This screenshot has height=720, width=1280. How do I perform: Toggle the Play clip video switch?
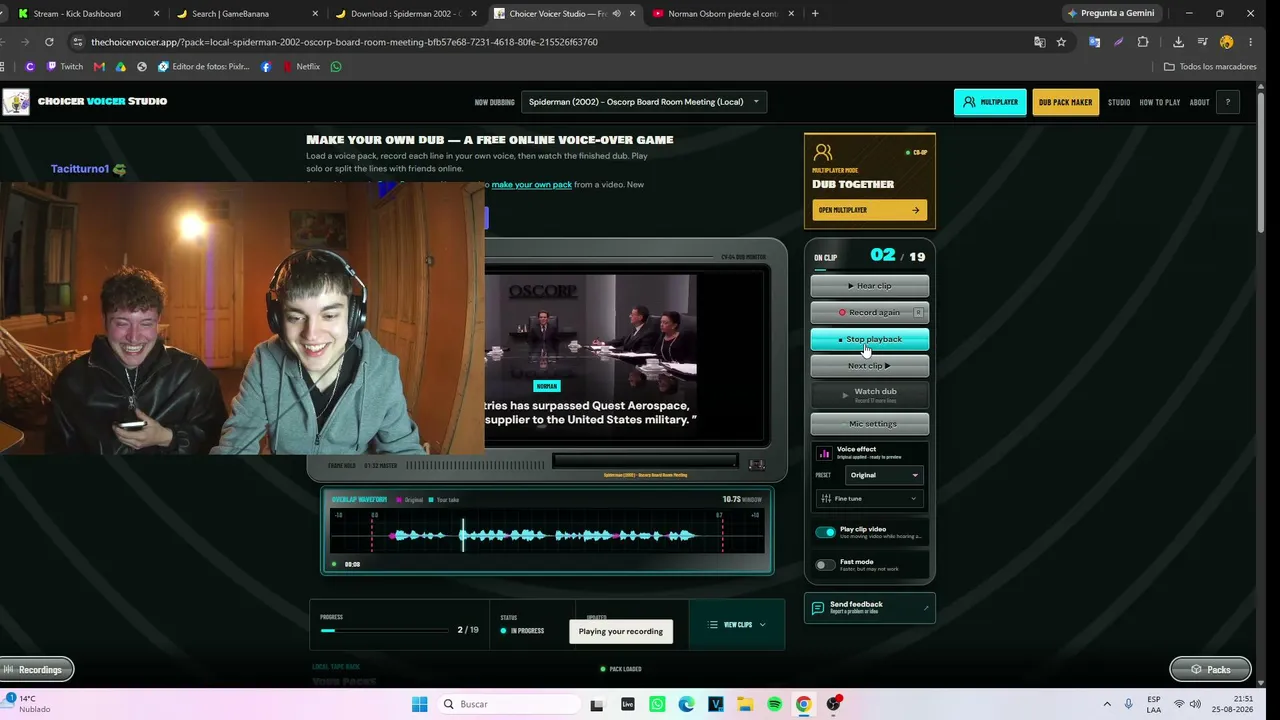point(825,532)
